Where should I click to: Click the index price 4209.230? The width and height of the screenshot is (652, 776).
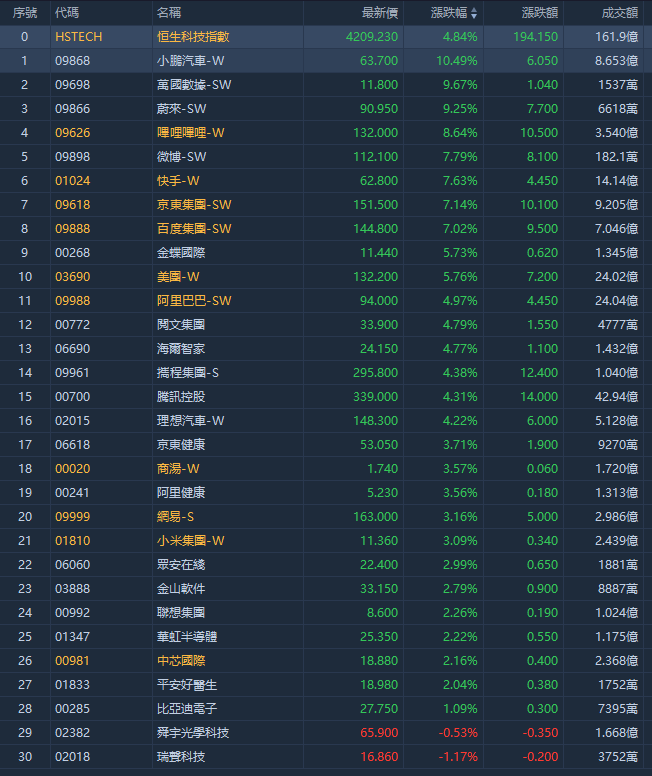click(372, 37)
